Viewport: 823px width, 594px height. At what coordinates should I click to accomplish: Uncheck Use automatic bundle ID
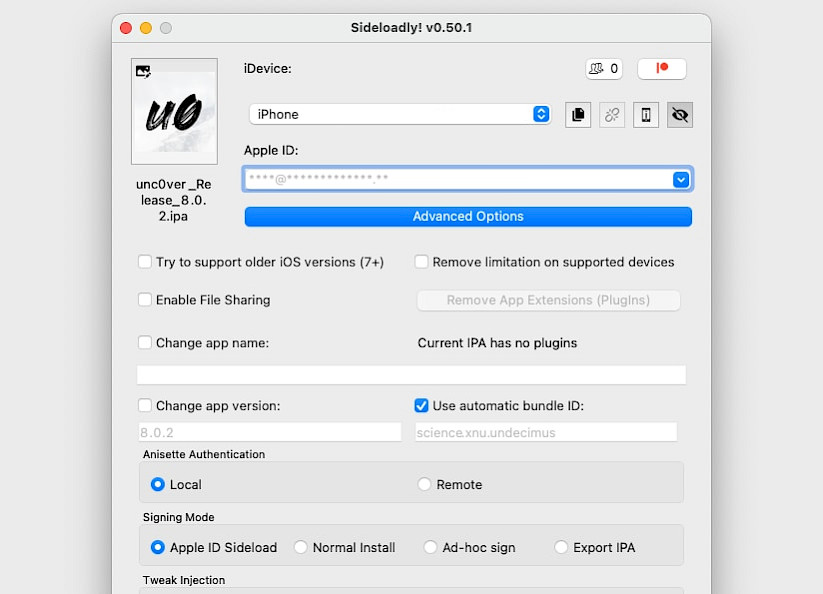(421, 406)
